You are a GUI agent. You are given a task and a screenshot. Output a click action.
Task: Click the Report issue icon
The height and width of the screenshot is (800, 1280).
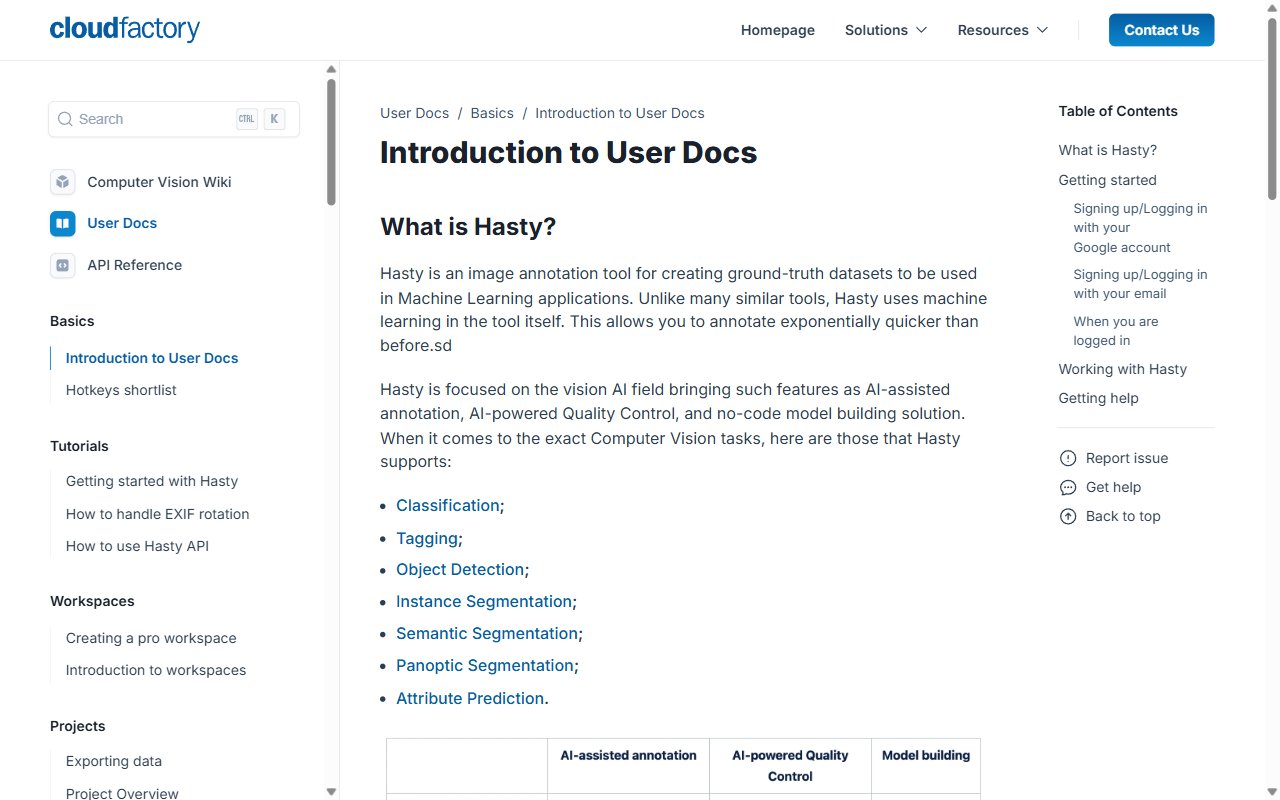pyautogui.click(x=1068, y=458)
